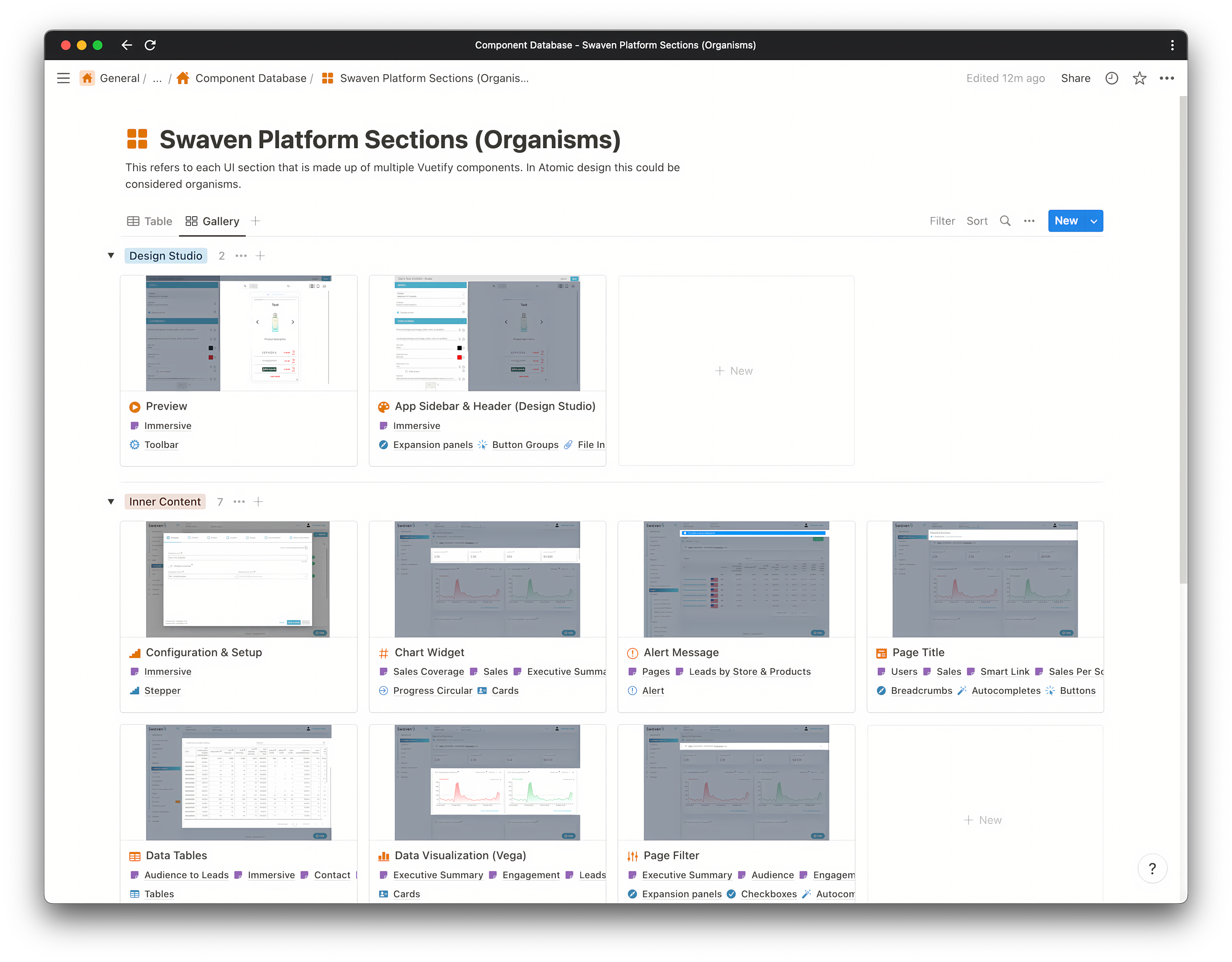Open the sidebar with the hamburger icon
This screenshot has height=962, width=1232.
pos(63,78)
